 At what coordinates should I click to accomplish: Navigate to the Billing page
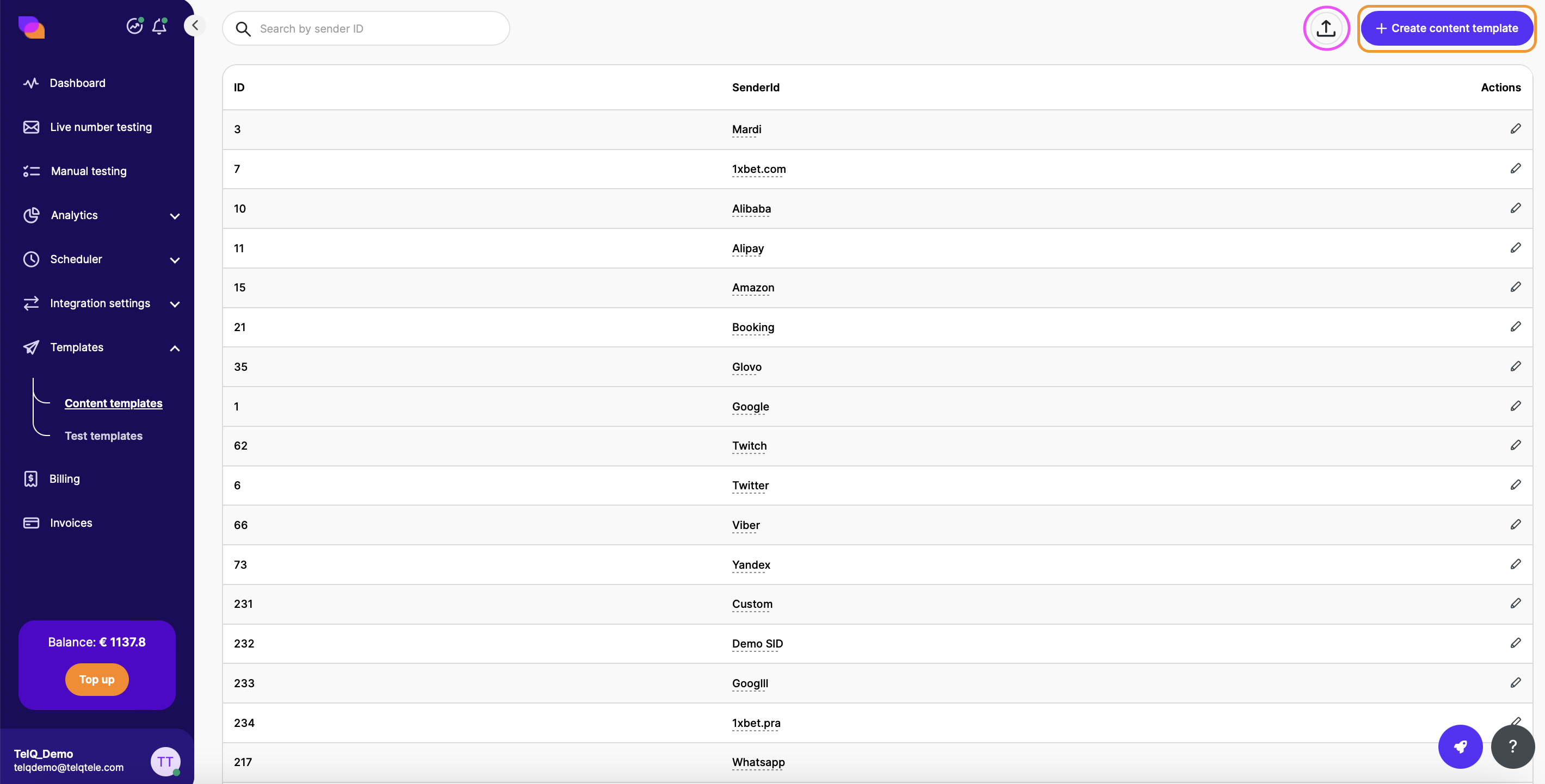pos(64,479)
